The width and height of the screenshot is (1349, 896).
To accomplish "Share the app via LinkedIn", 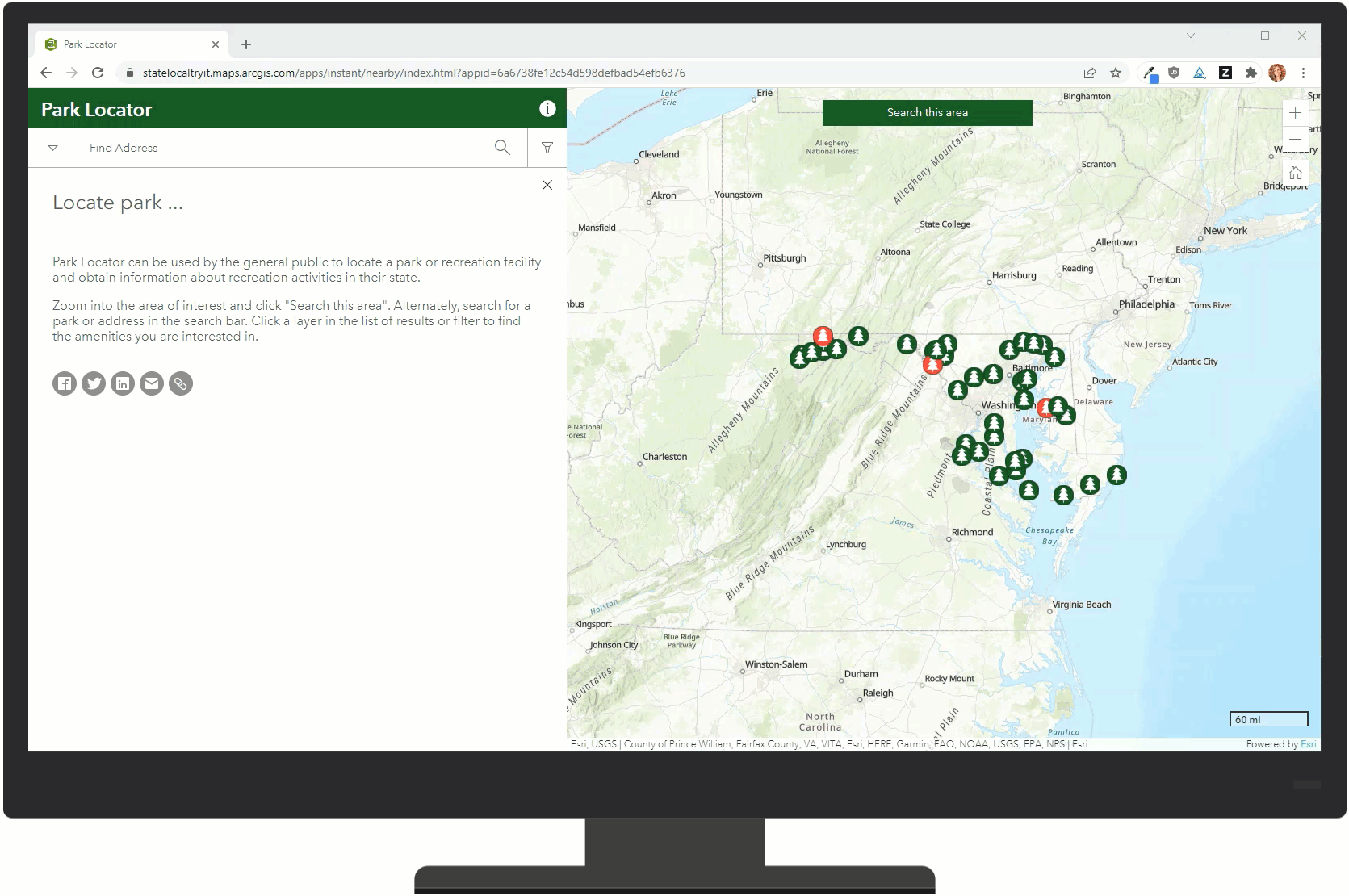I will pyautogui.click(x=123, y=383).
